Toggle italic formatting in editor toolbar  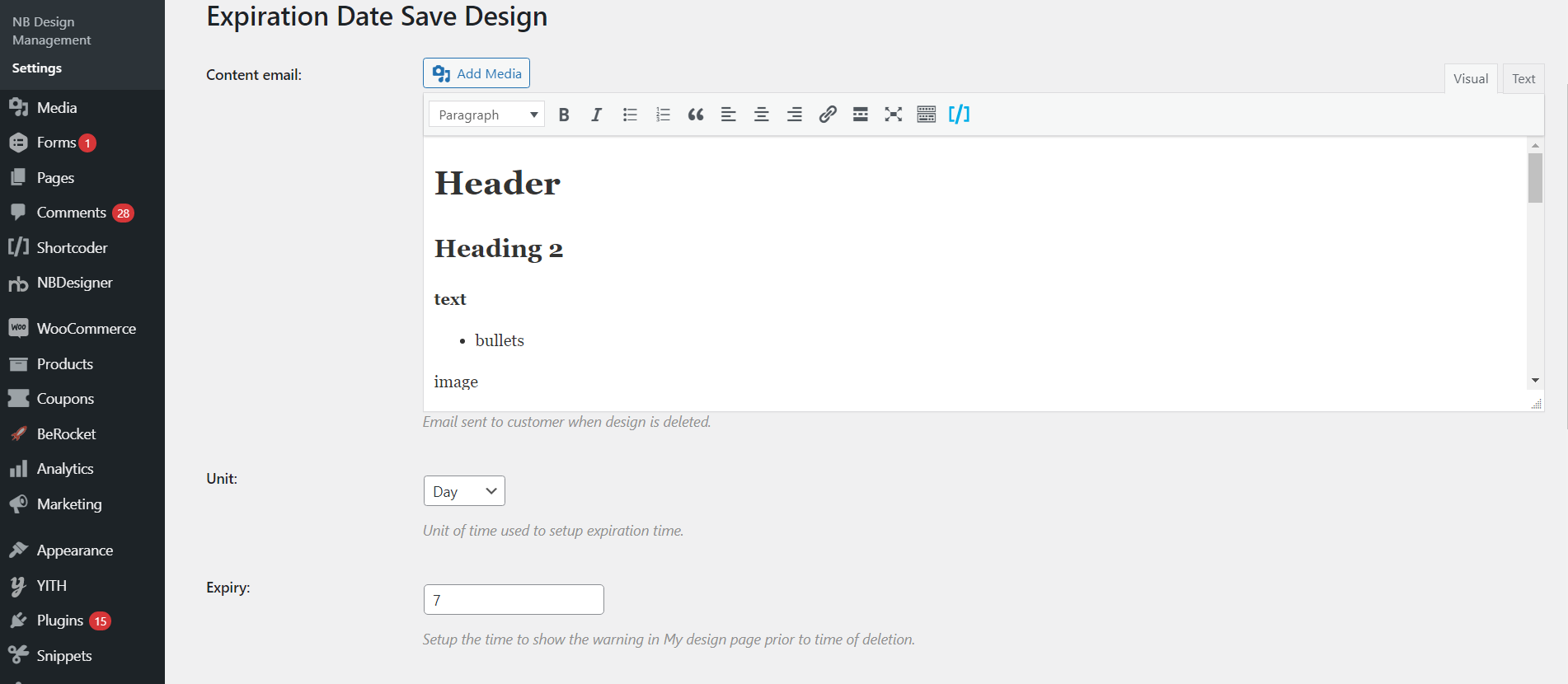coord(597,115)
